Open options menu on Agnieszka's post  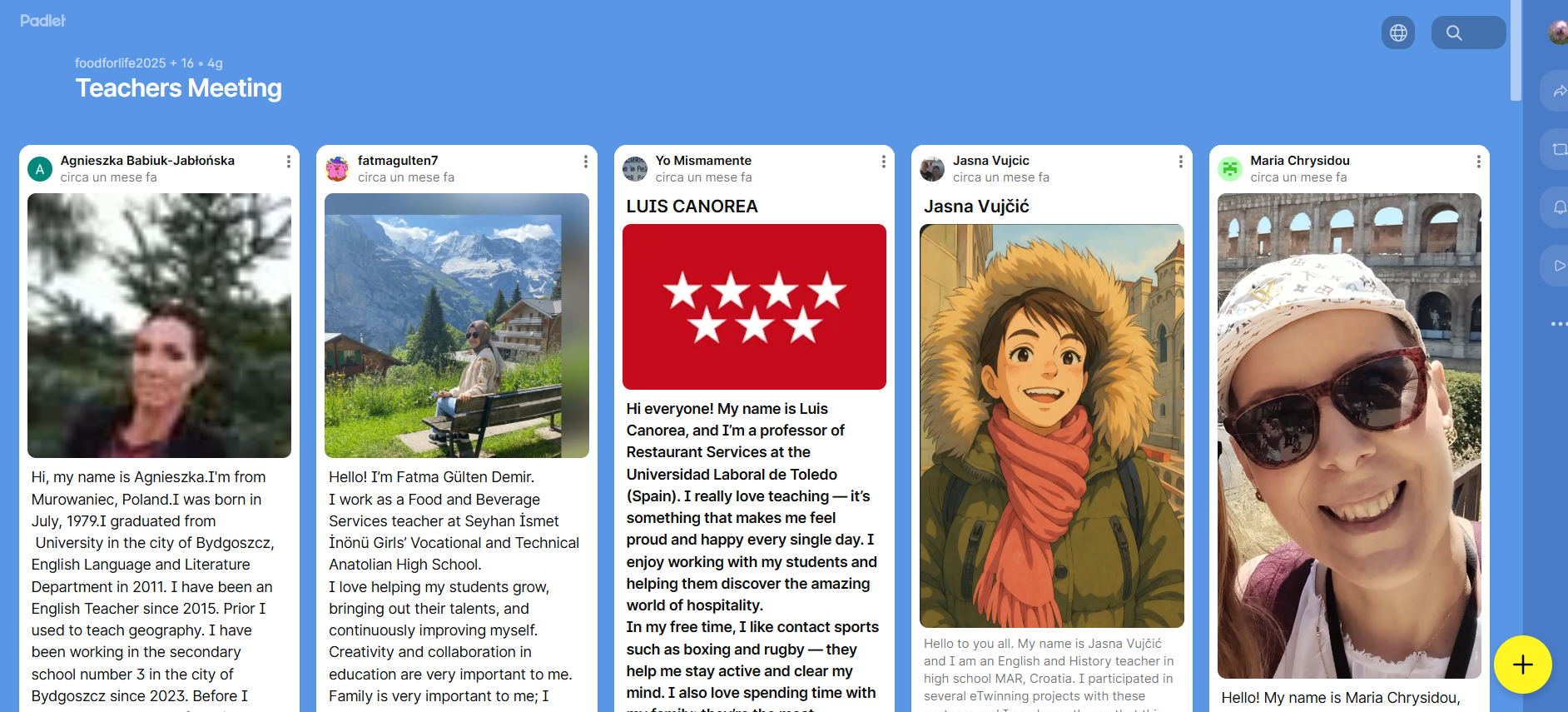tap(289, 162)
